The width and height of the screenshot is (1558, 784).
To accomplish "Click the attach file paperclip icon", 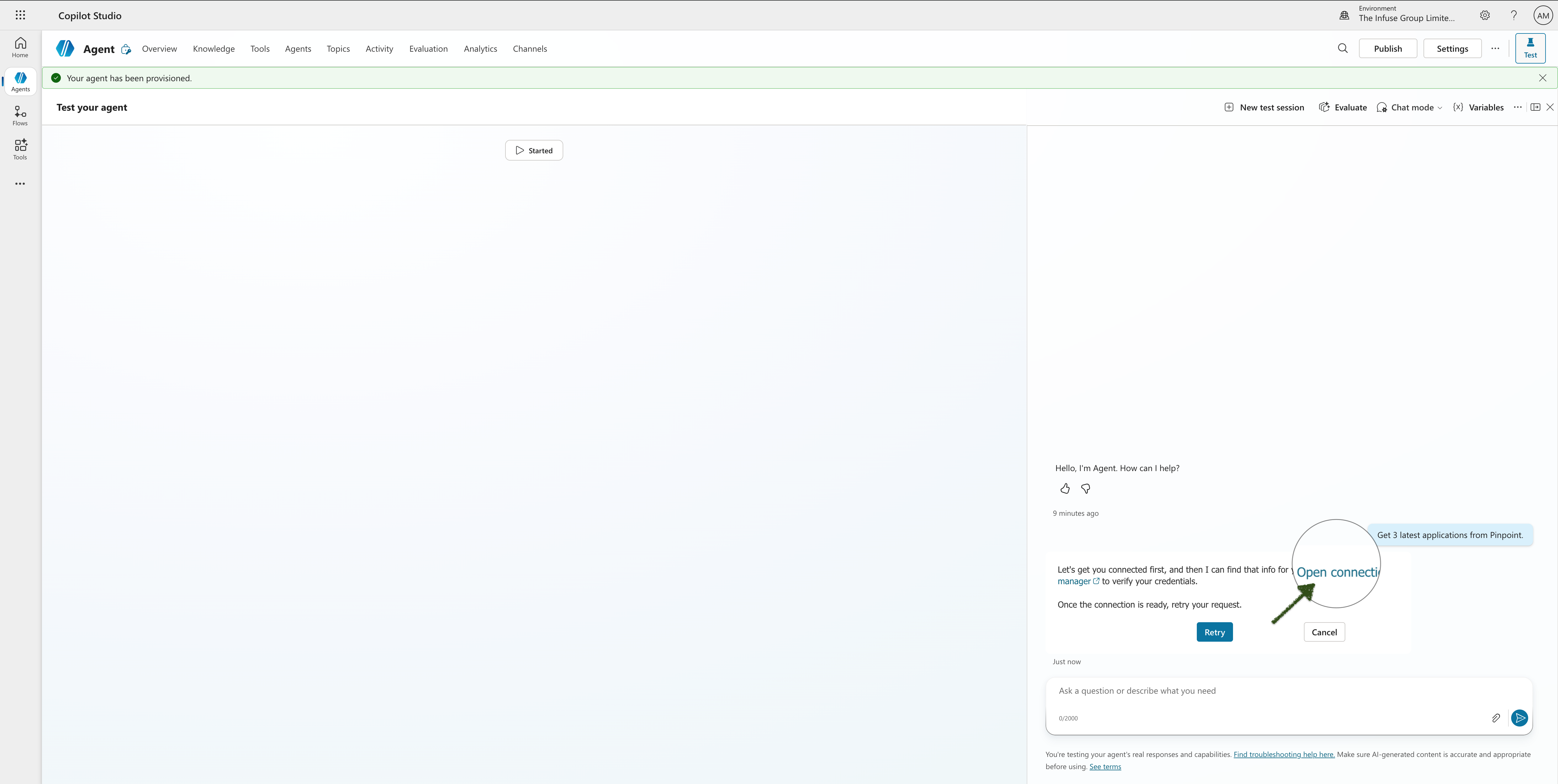I will (1496, 718).
